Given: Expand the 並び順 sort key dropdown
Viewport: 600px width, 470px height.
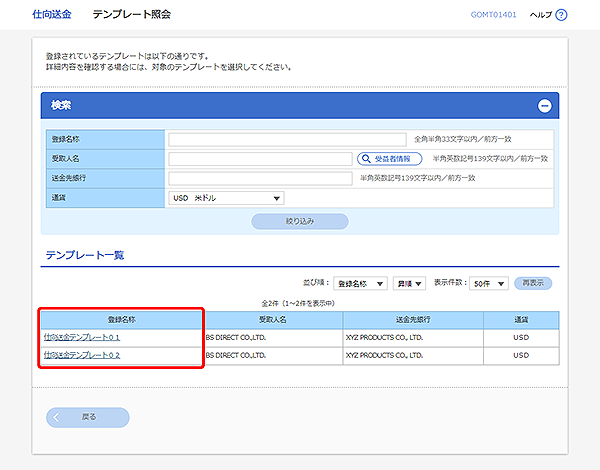Looking at the screenshot, I should (x=359, y=284).
